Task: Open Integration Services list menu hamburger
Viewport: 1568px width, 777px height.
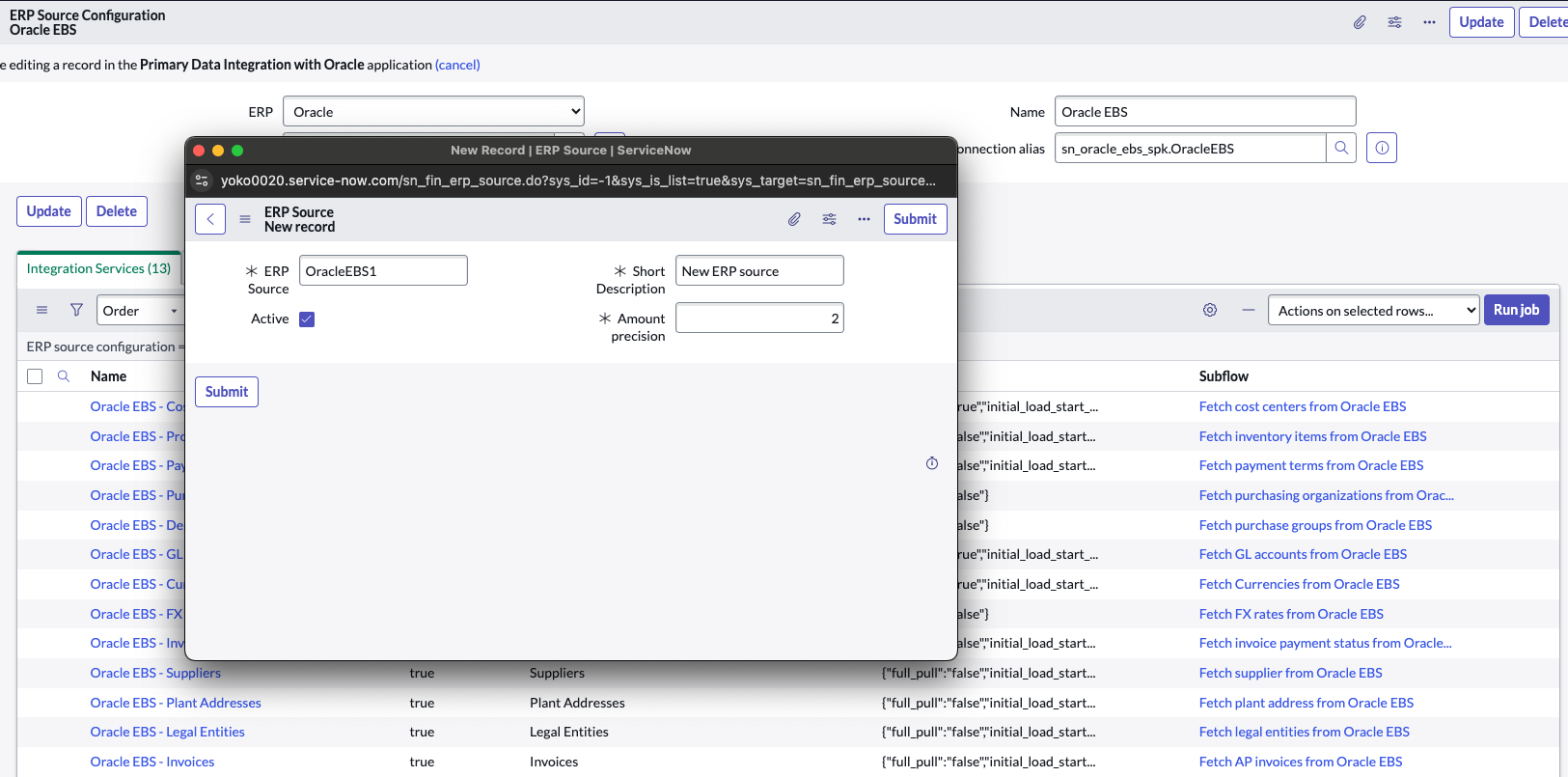Action: pyautogui.click(x=41, y=310)
